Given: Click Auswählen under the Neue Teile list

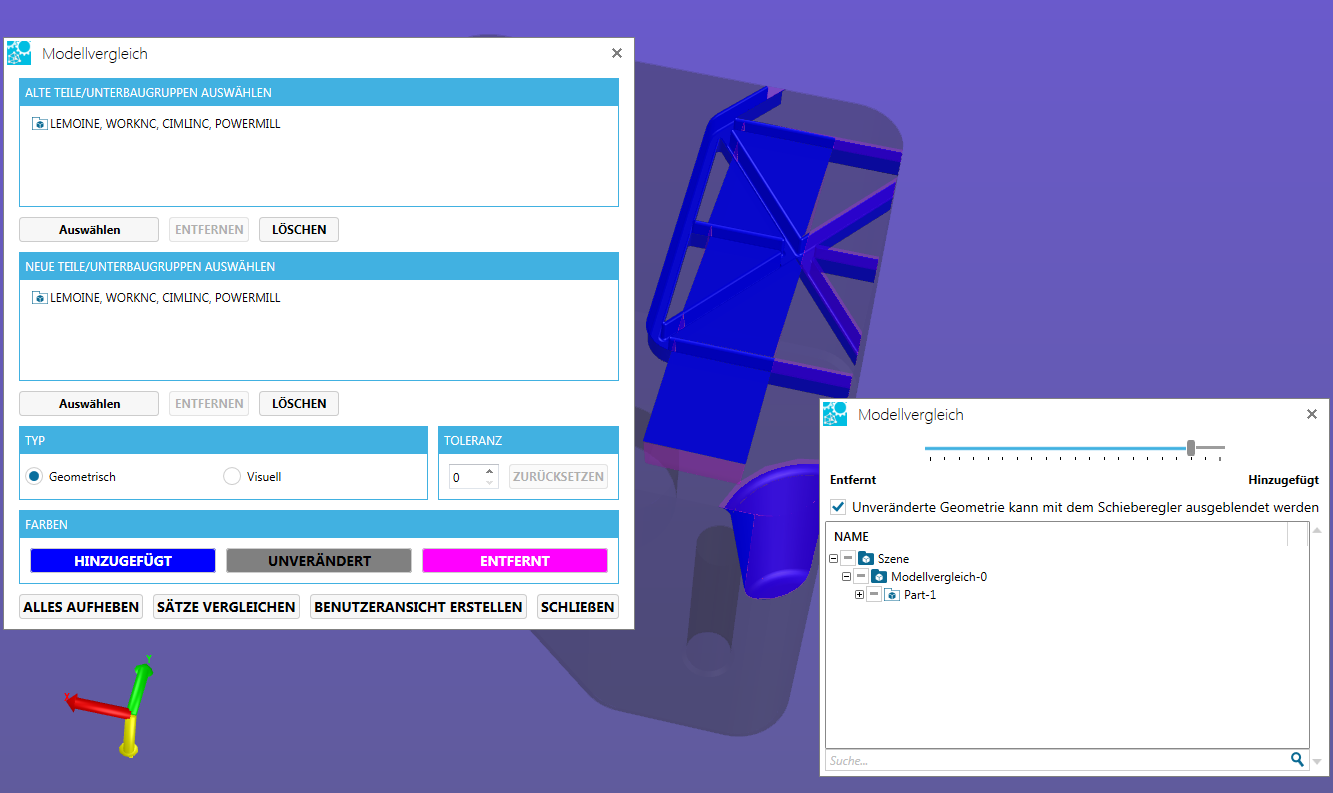Looking at the screenshot, I should [89, 404].
